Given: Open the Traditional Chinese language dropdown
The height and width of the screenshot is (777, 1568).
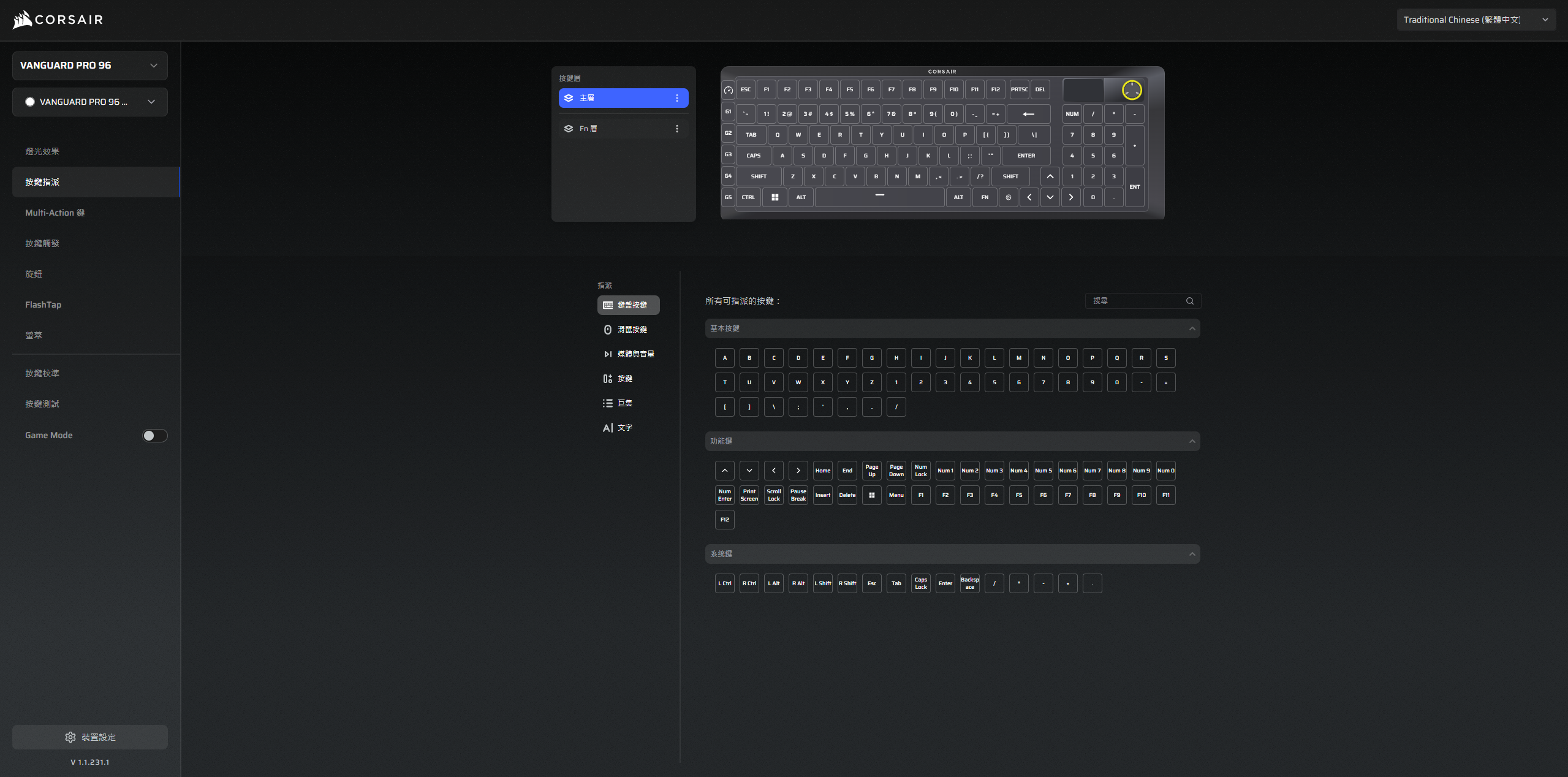Looking at the screenshot, I should click(1475, 20).
